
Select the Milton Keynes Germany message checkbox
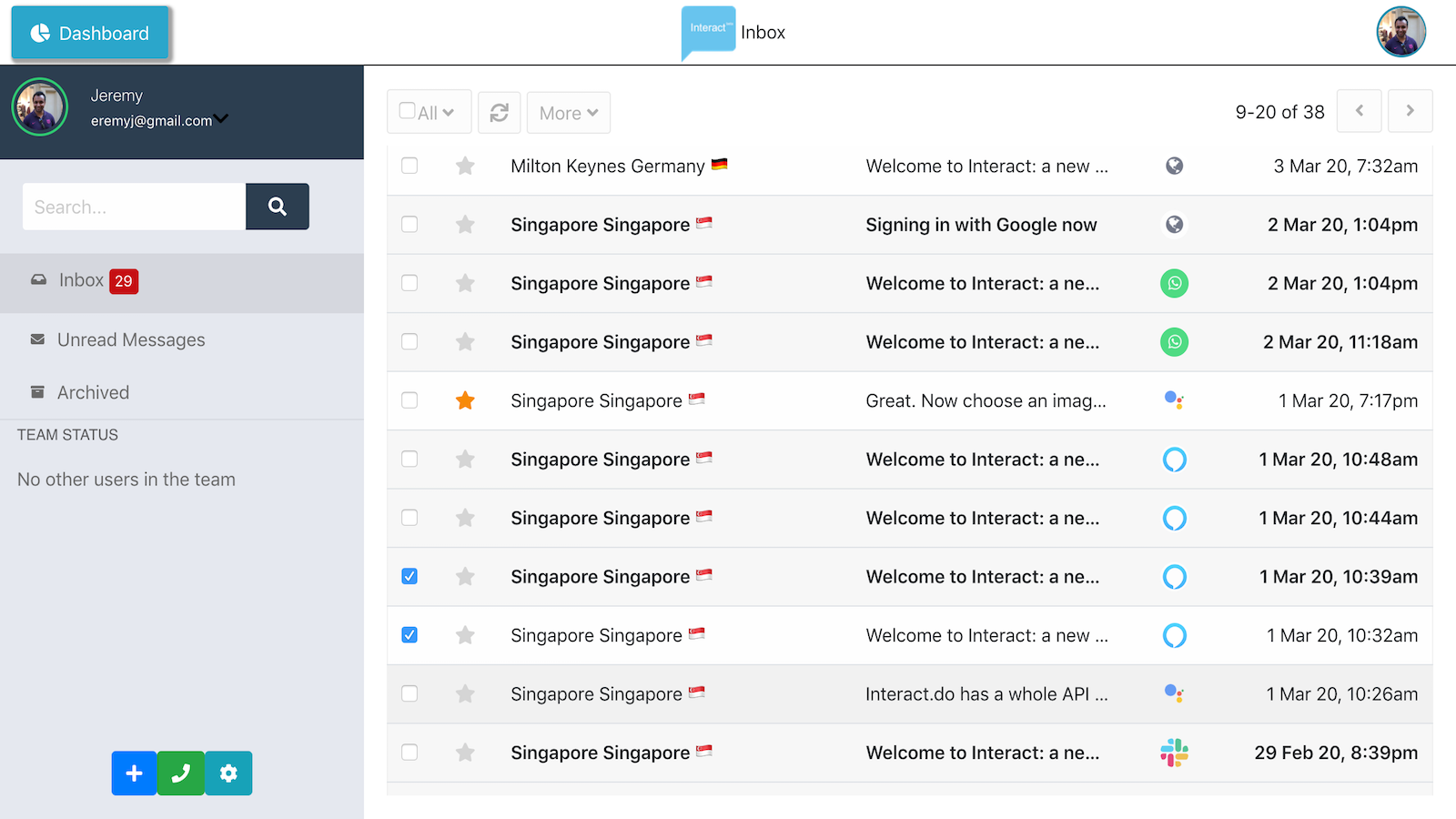tap(409, 166)
